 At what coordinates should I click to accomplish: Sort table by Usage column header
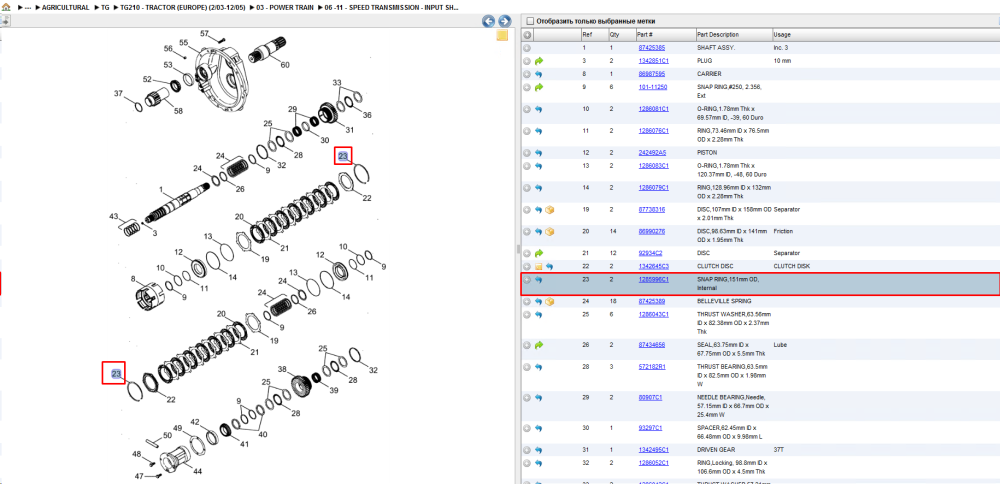[x=782, y=34]
